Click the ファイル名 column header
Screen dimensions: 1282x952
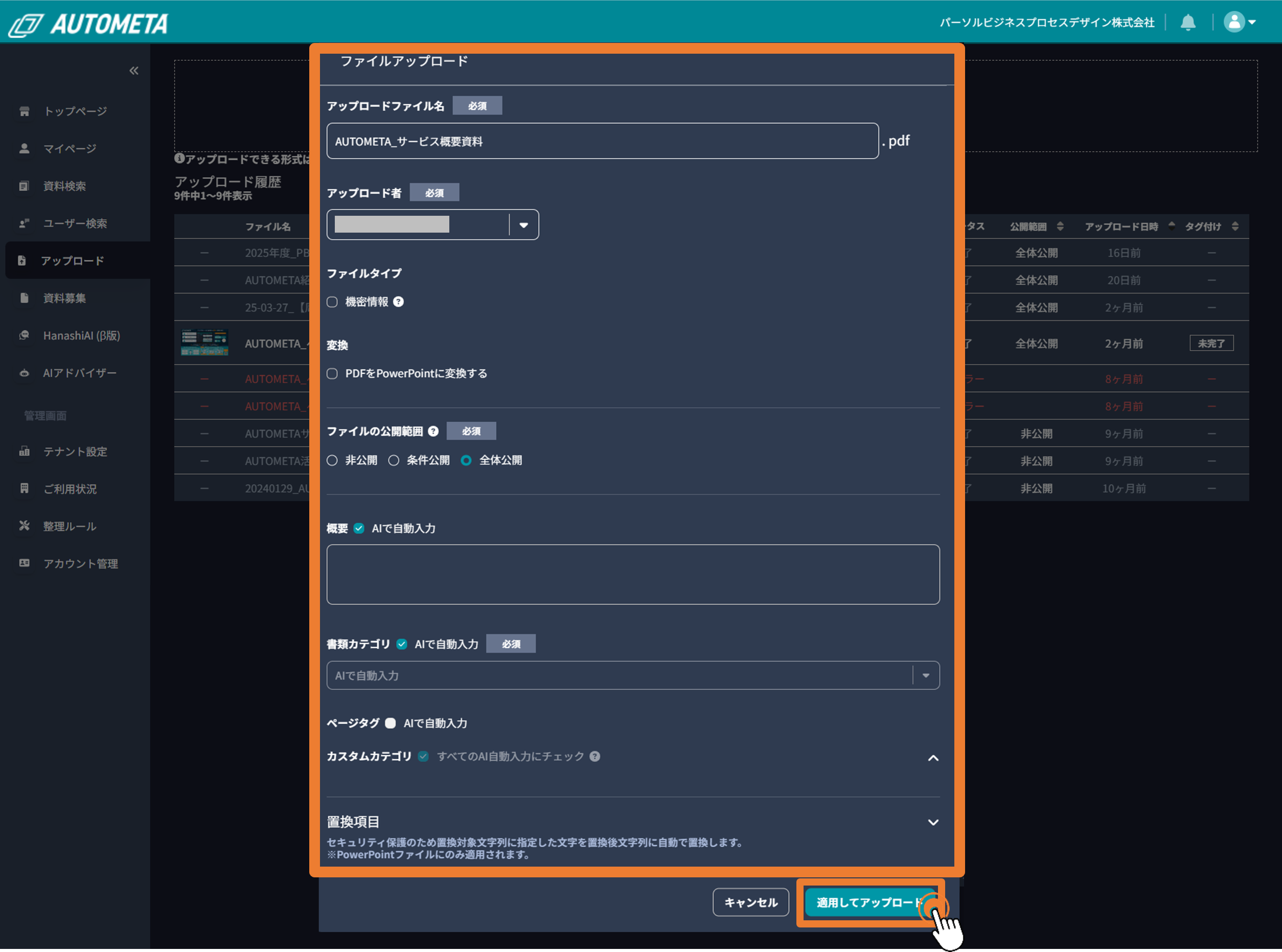tap(268, 226)
